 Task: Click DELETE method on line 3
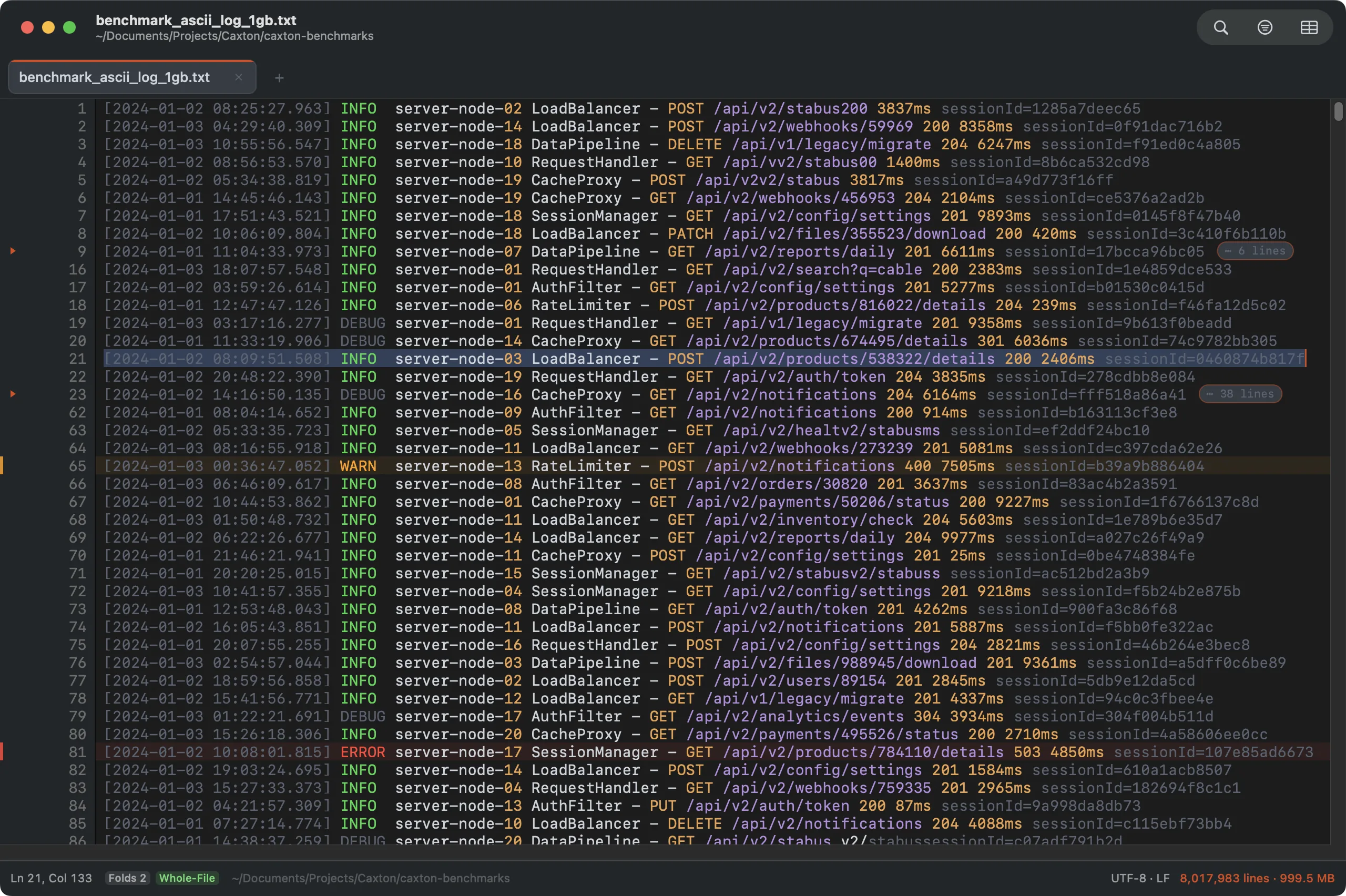[x=695, y=144]
